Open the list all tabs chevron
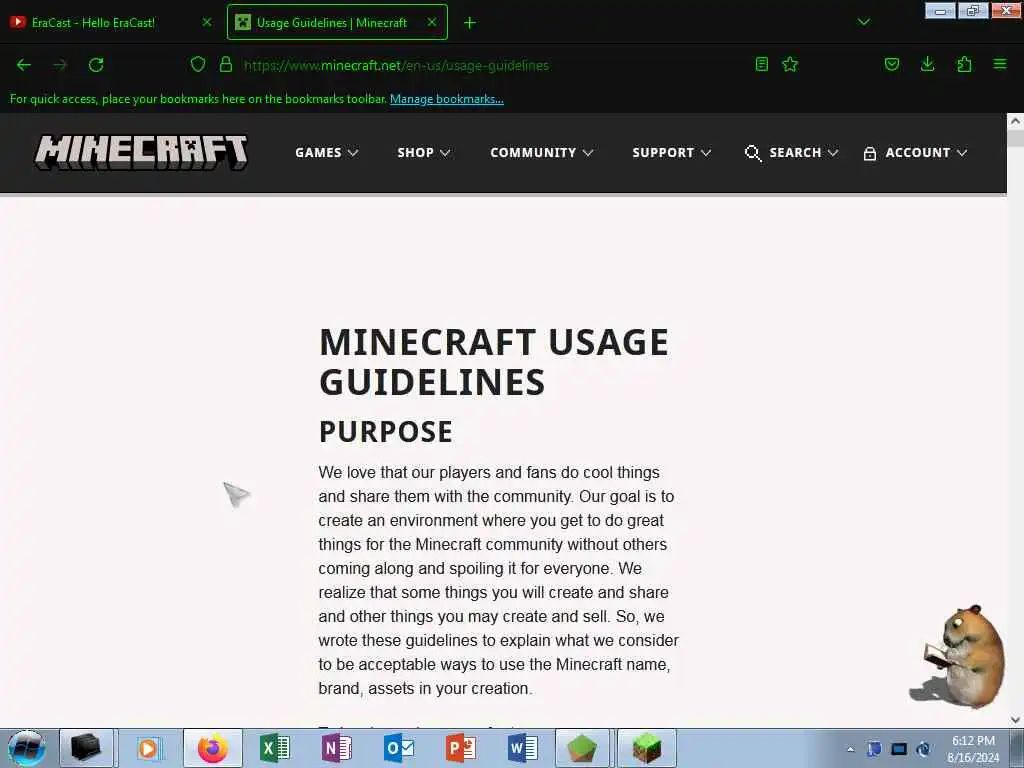This screenshot has width=1024, height=768. [863, 22]
